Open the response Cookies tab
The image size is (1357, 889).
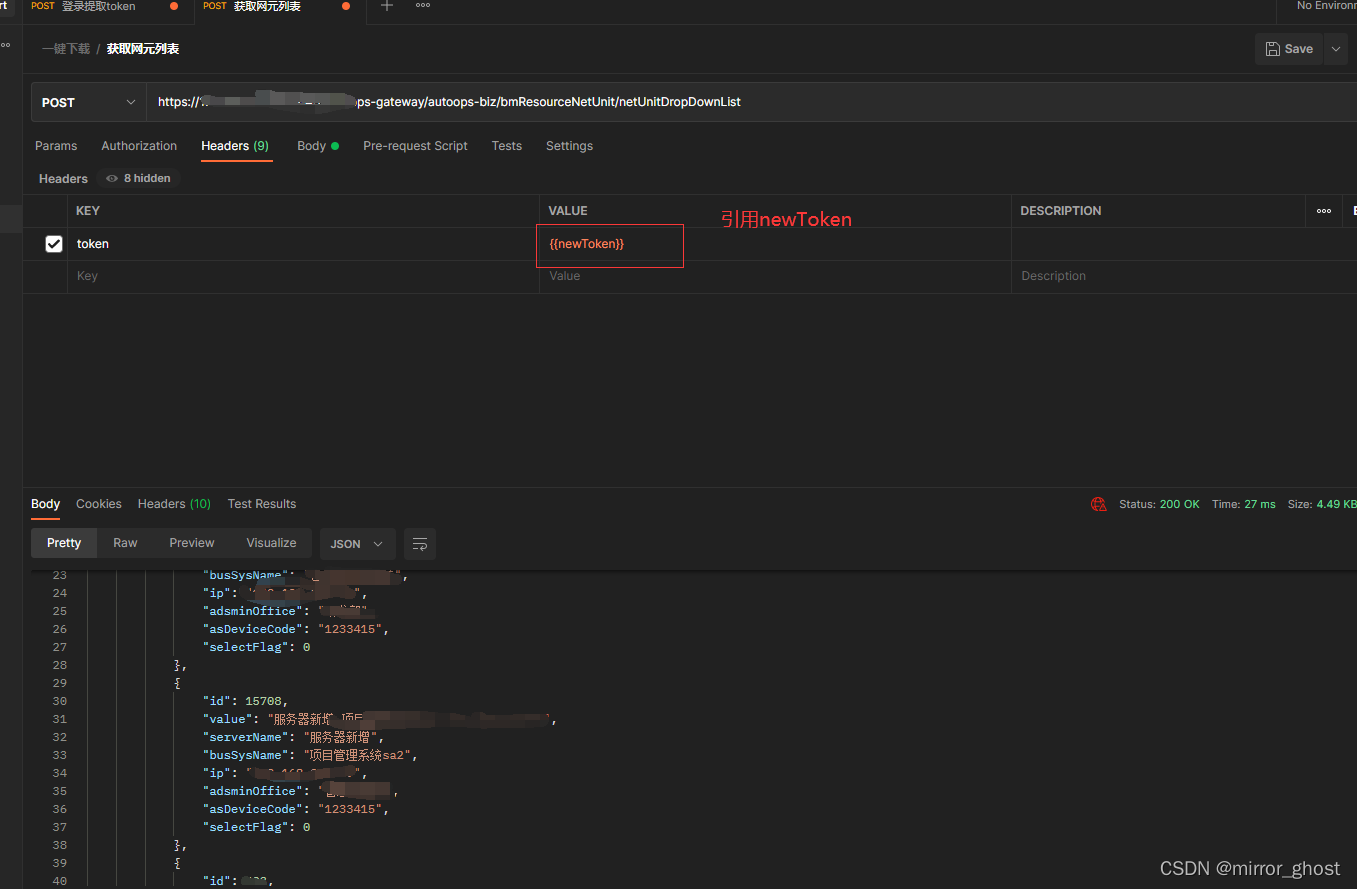point(99,504)
